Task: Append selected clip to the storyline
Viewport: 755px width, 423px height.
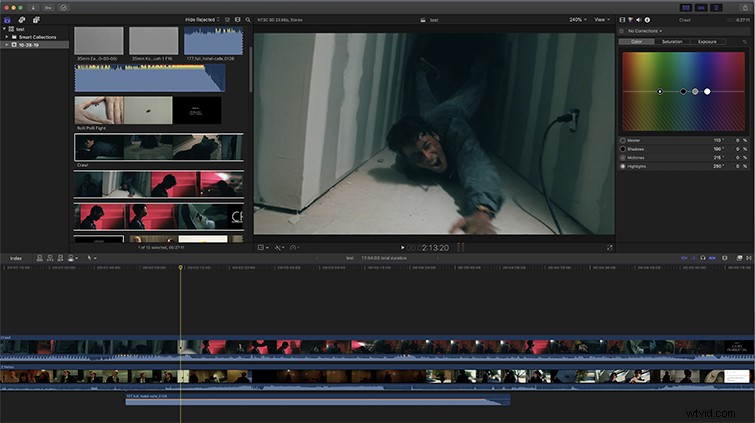Action: click(60, 258)
